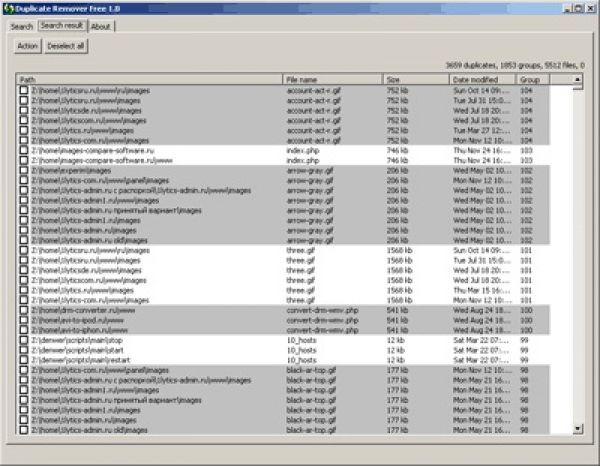Select the duplicates and groups count status text
600x466 pixels.
(515, 65)
